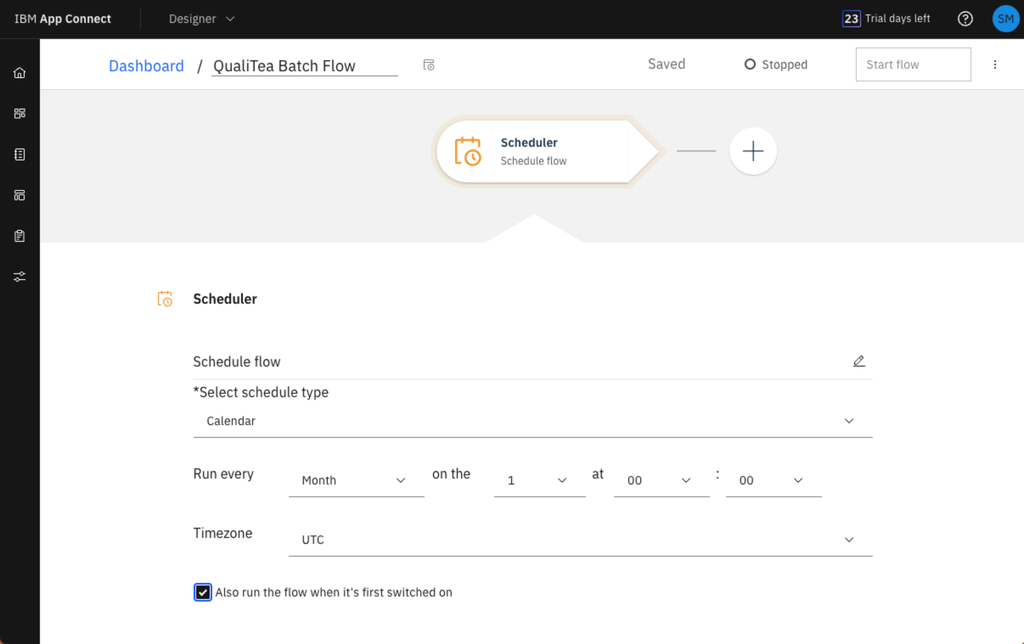Open the Dashboard grid icon in sidebar
Image resolution: width=1024 pixels, height=644 pixels.
[x=18, y=113]
